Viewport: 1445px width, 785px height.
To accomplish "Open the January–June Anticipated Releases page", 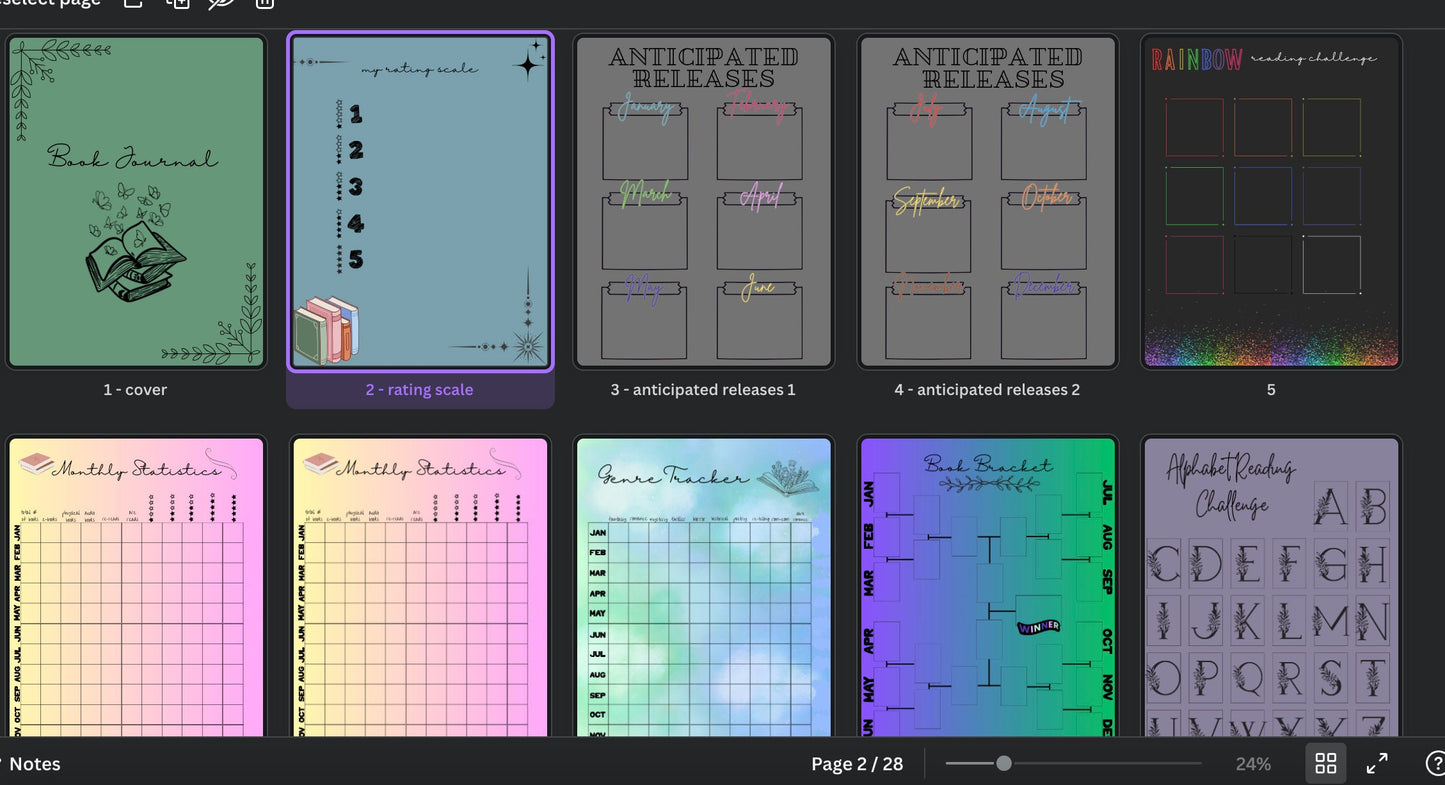I will click(704, 202).
